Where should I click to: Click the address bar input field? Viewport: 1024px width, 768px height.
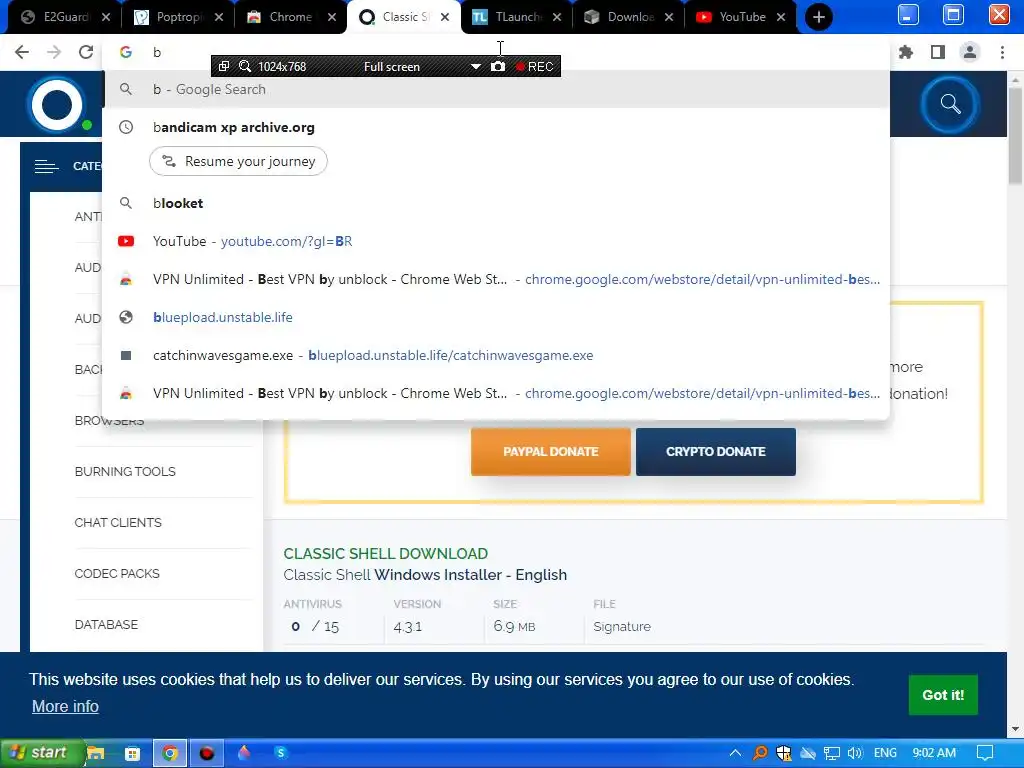[496, 52]
